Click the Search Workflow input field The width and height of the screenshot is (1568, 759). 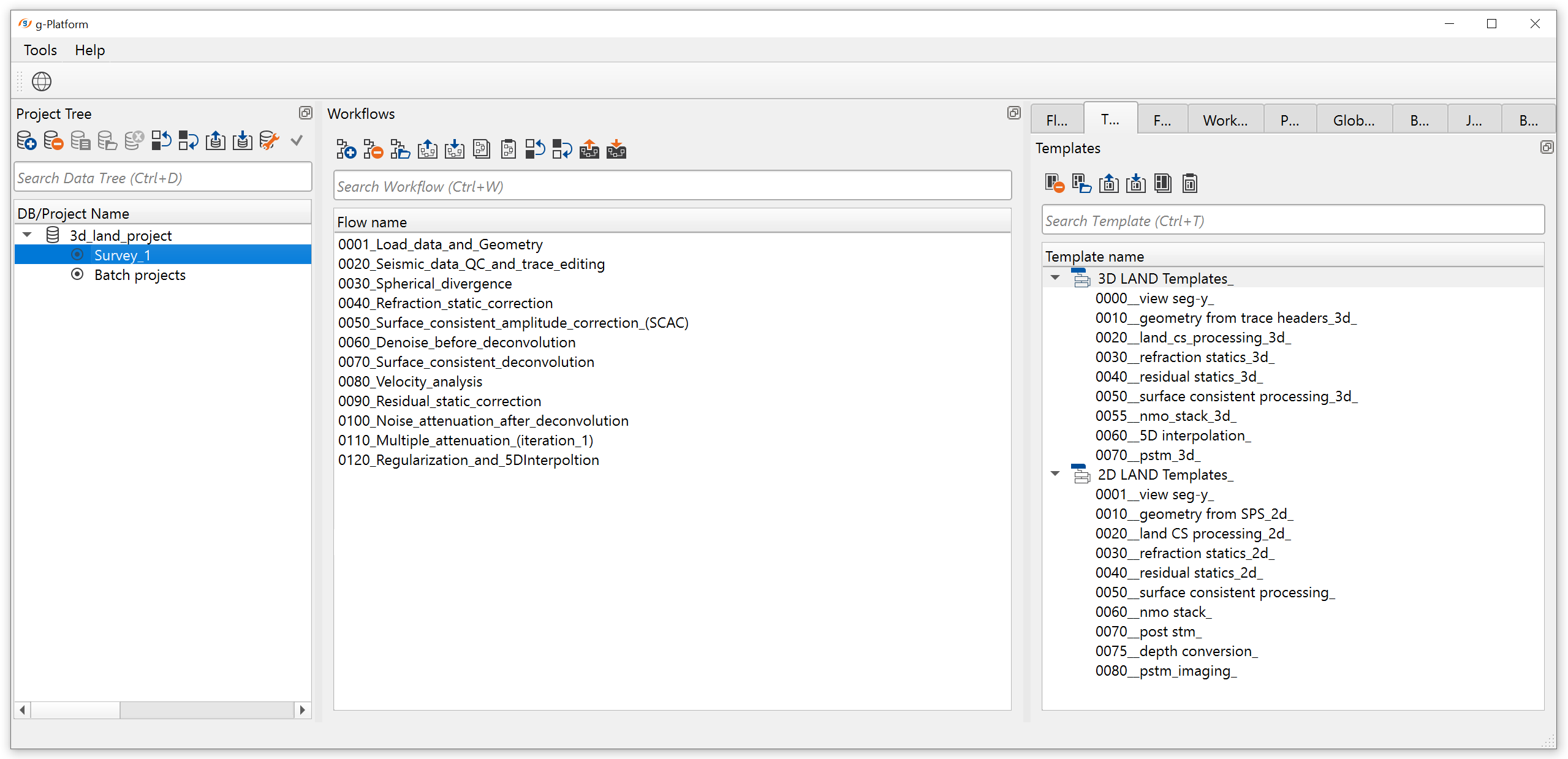[x=672, y=186]
